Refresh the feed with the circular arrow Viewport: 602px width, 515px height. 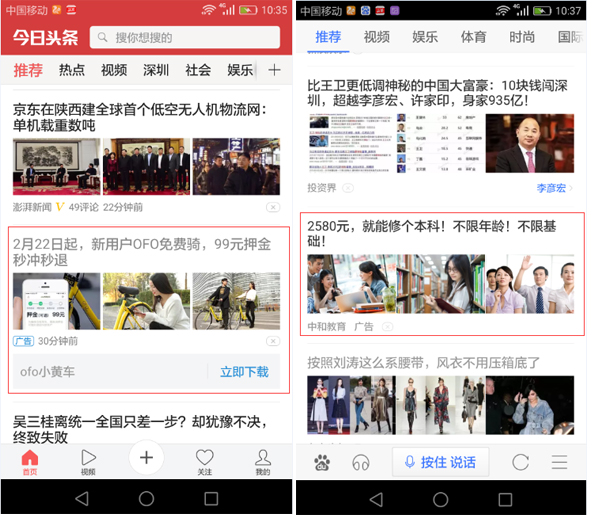tap(521, 462)
